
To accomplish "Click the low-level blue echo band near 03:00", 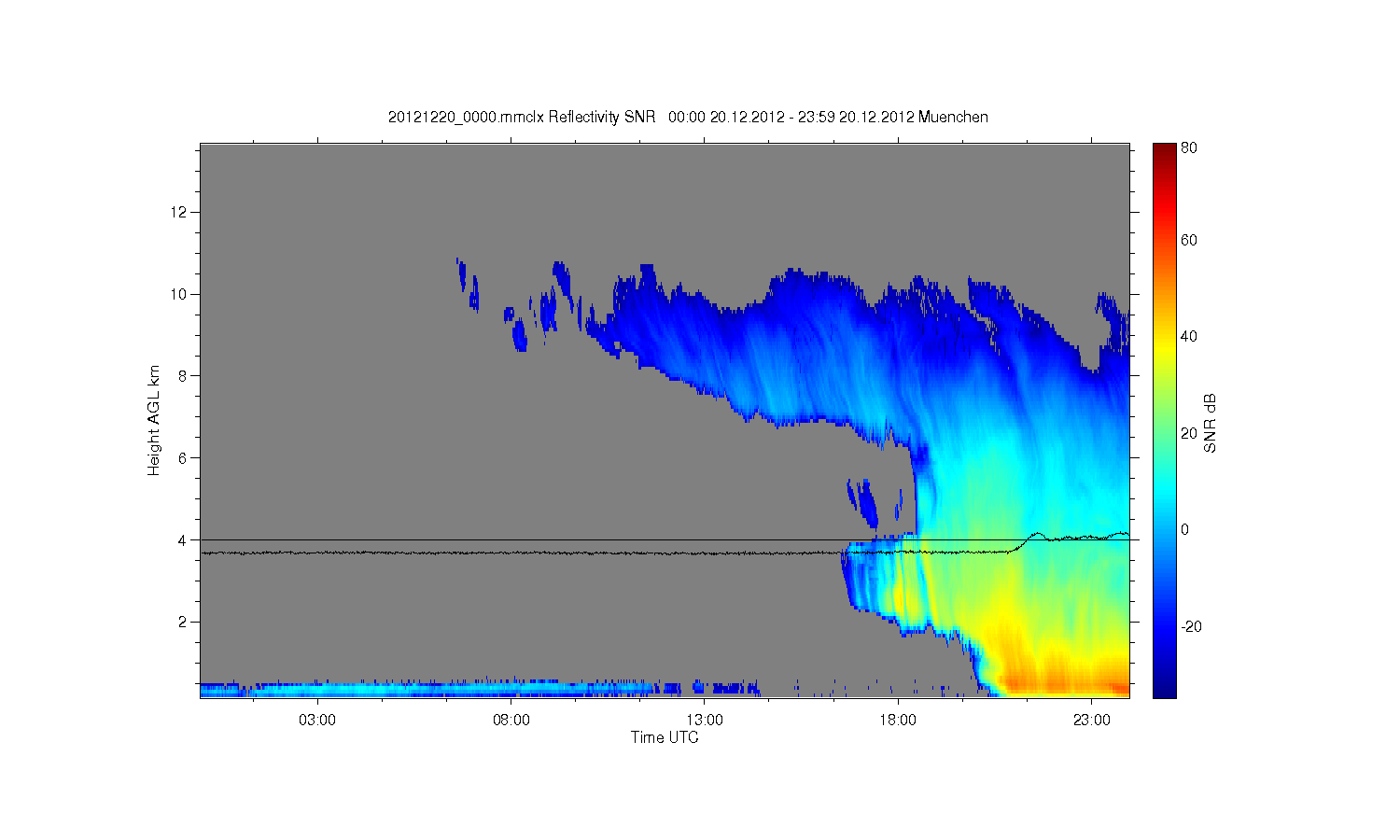I will tap(317, 690).
